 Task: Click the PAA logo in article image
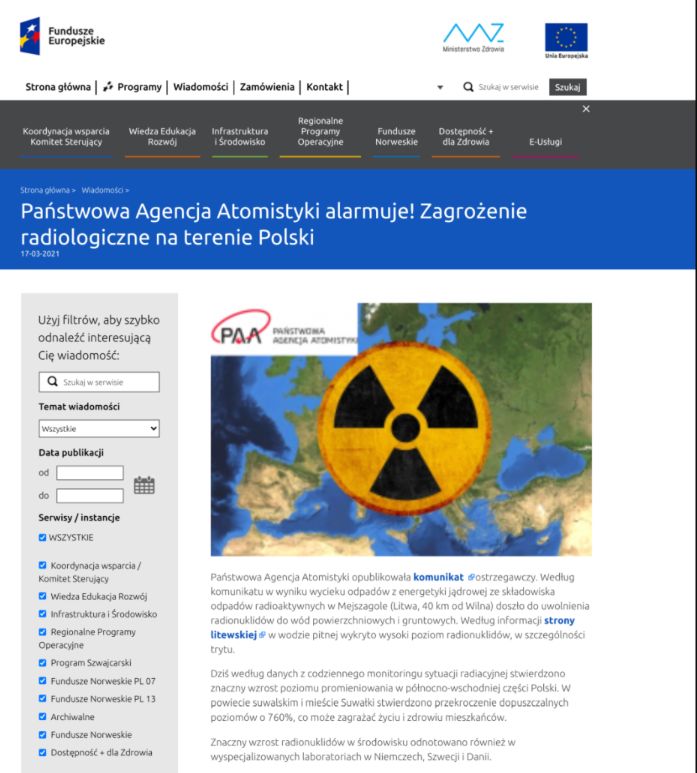tap(284, 329)
